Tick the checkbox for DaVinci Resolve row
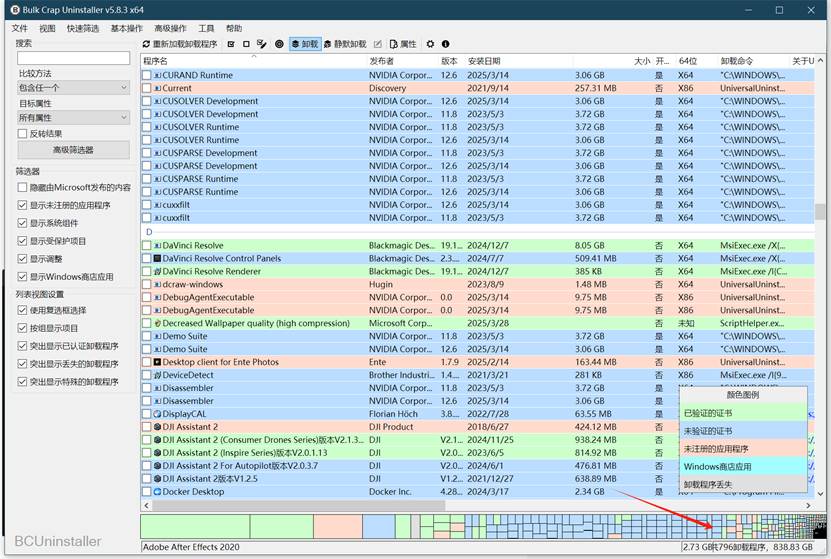This screenshot has width=831, height=559. (147, 246)
